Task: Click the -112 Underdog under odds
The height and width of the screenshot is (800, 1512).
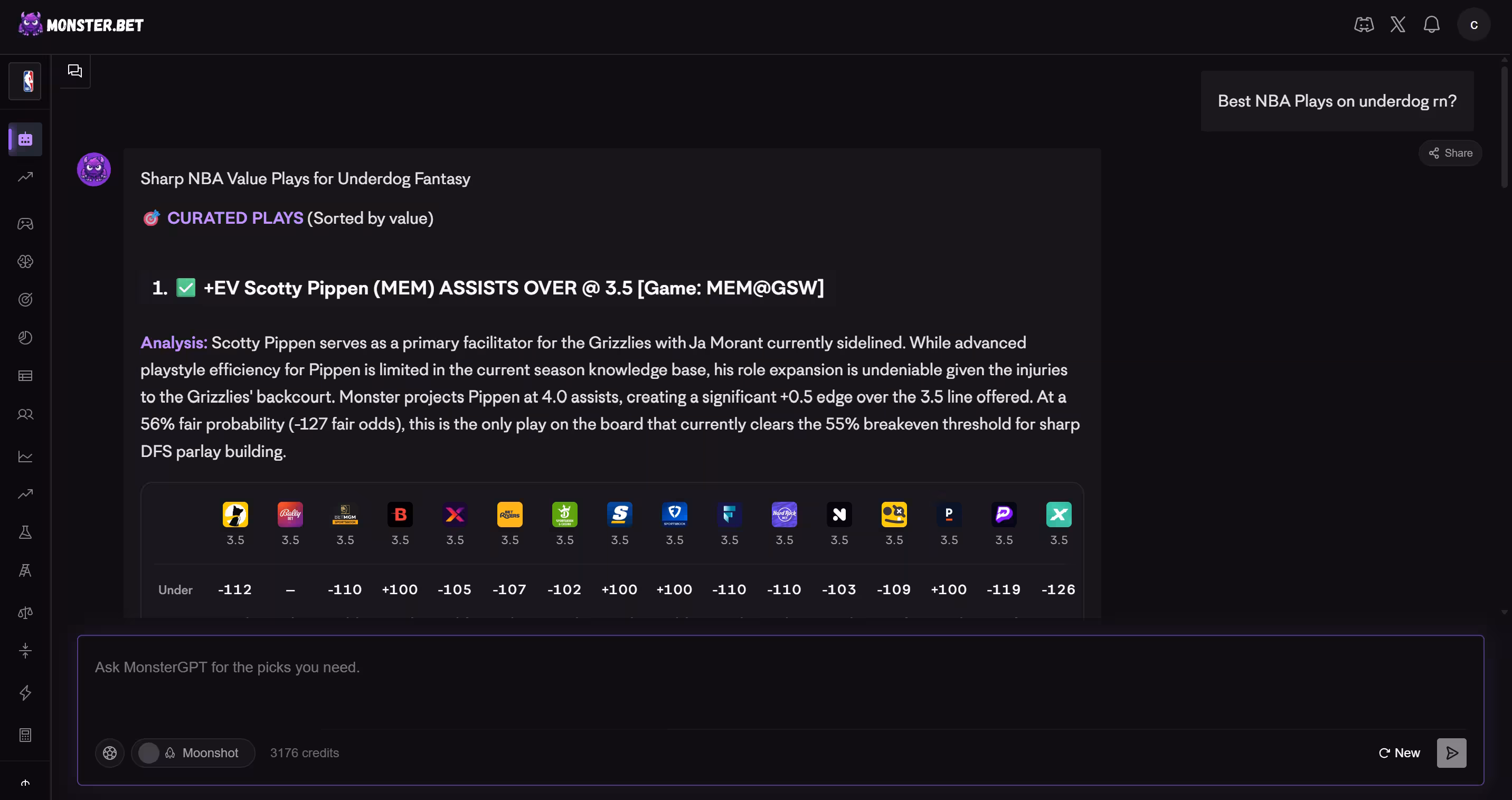Action: (x=235, y=589)
